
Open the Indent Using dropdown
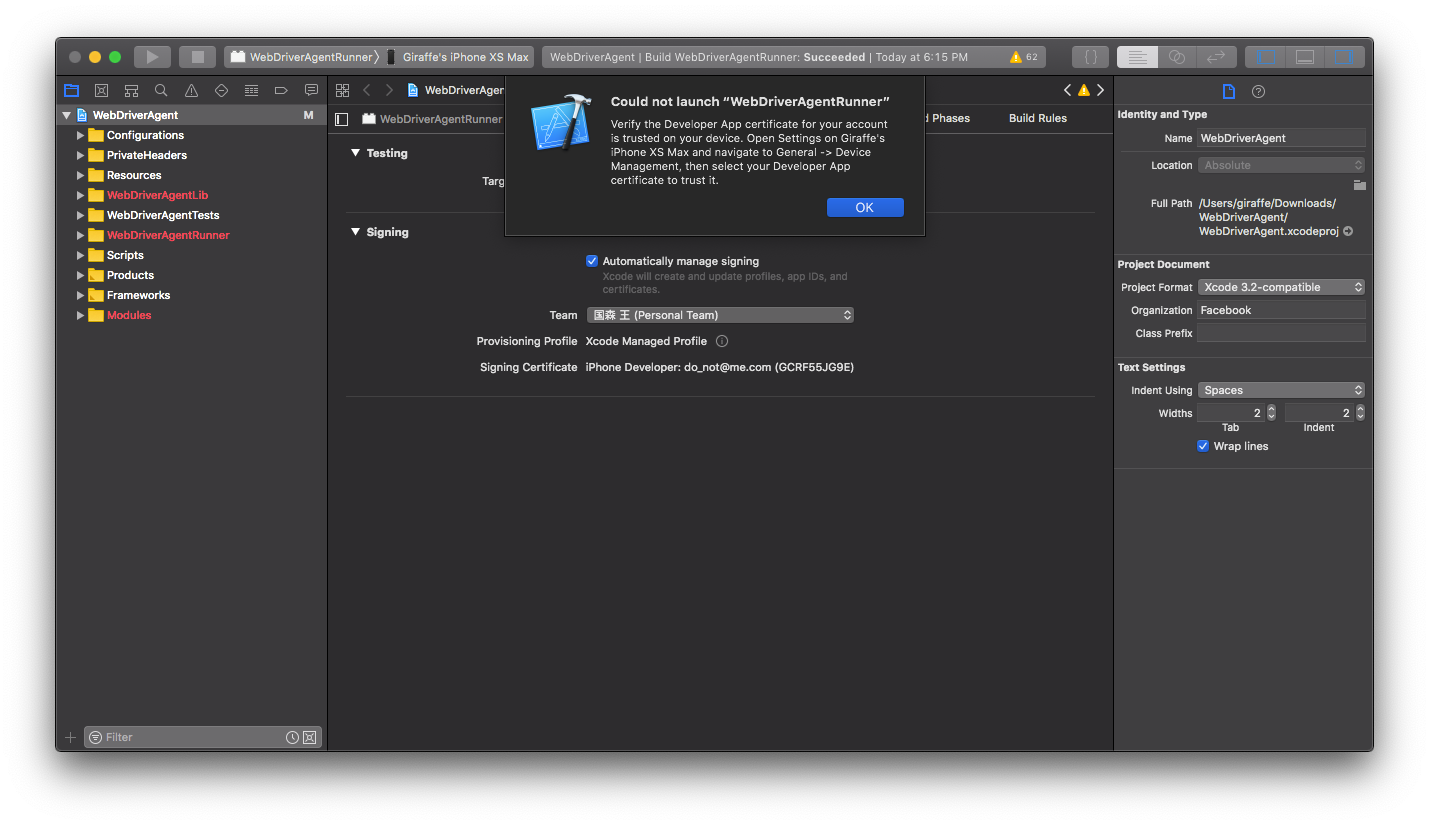pos(1281,390)
